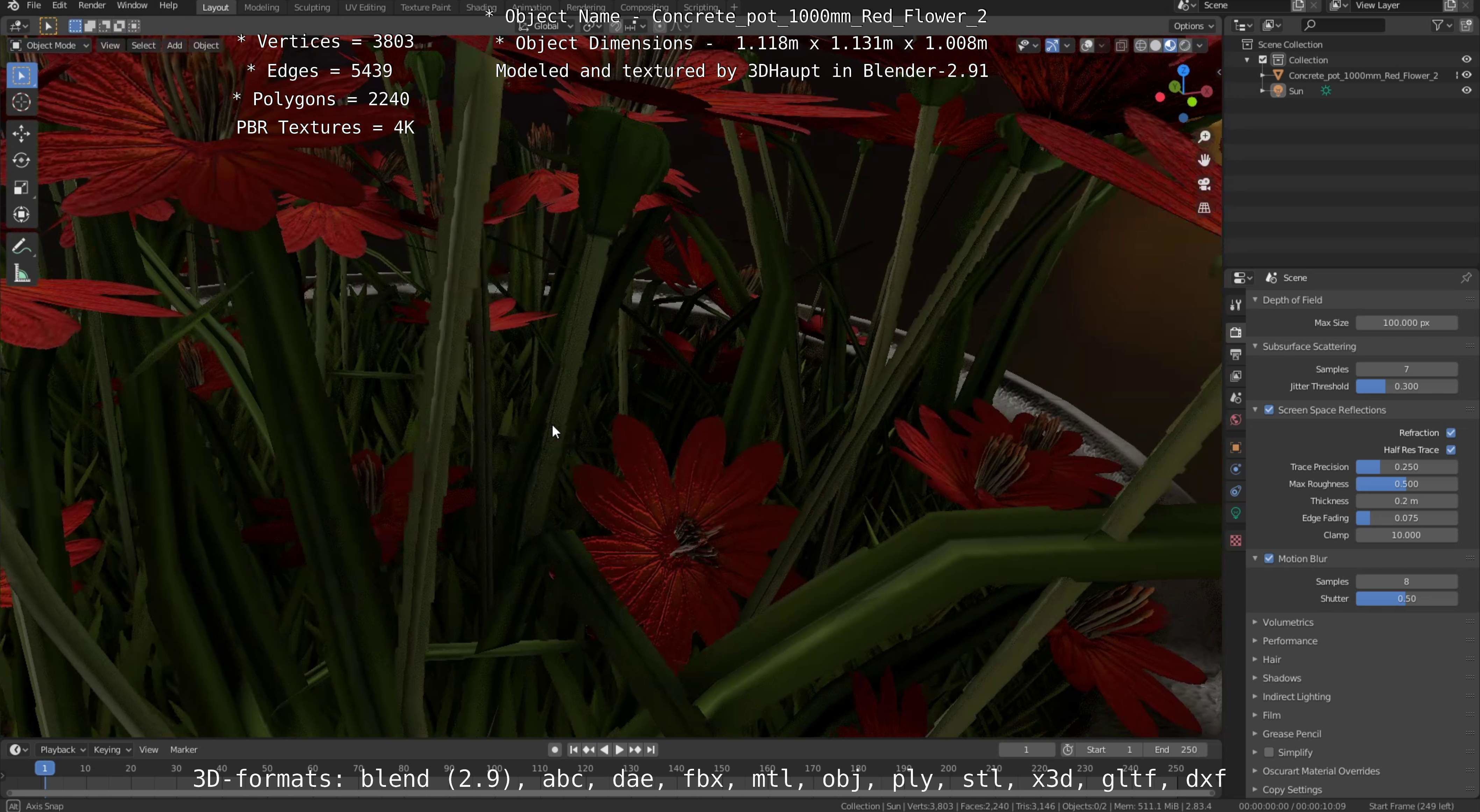Image resolution: width=1480 pixels, height=812 pixels.
Task: Expand the Shadows panel
Action: pyautogui.click(x=1255, y=678)
